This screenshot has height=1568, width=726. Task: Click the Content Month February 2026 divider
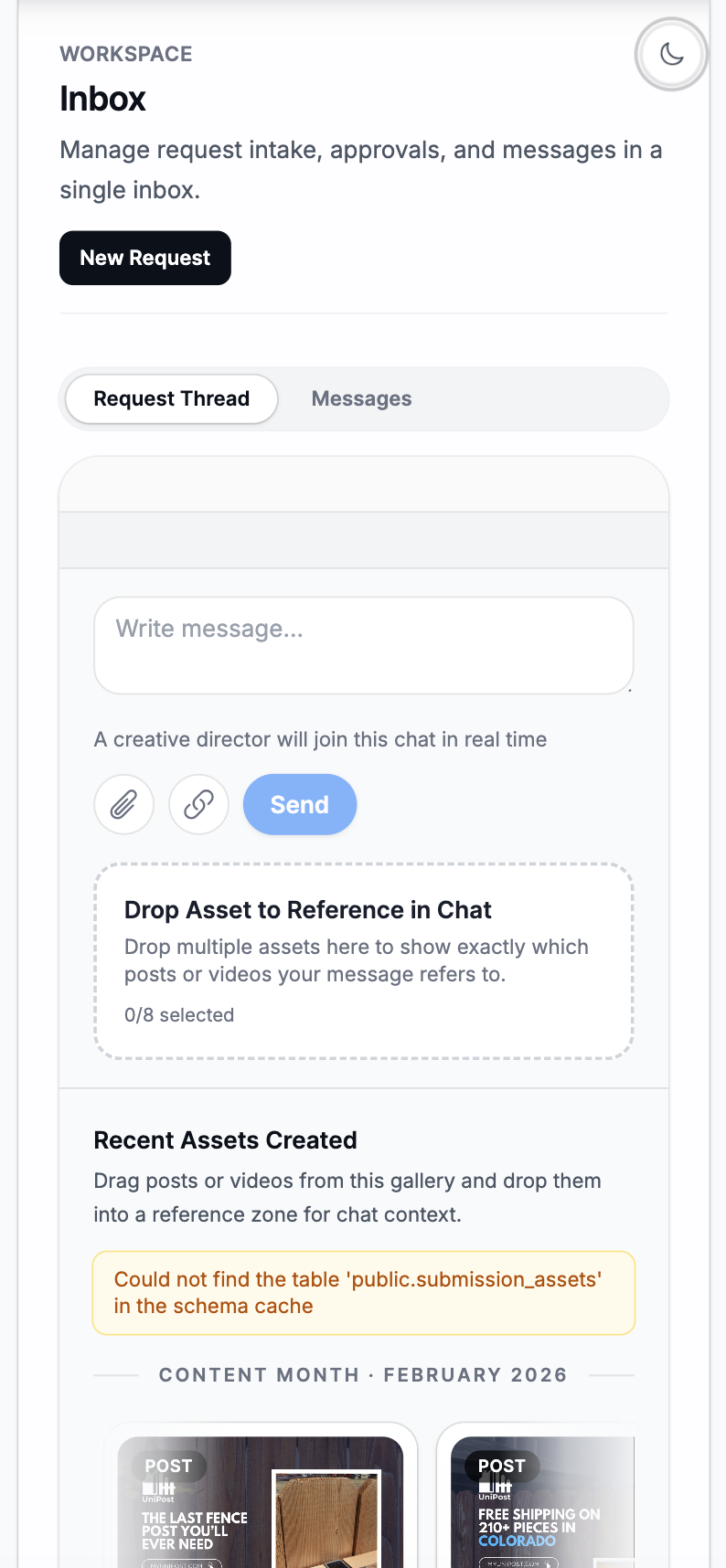[363, 1374]
